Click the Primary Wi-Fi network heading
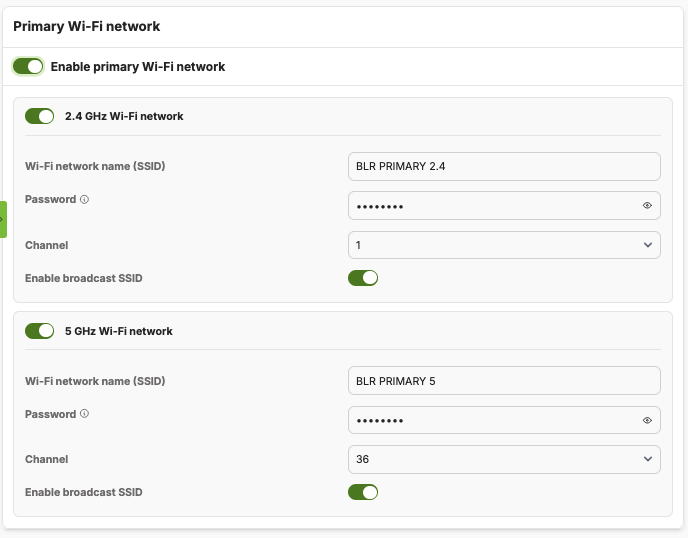Viewport: 688px width, 538px height. pyautogui.click(x=86, y=26)
